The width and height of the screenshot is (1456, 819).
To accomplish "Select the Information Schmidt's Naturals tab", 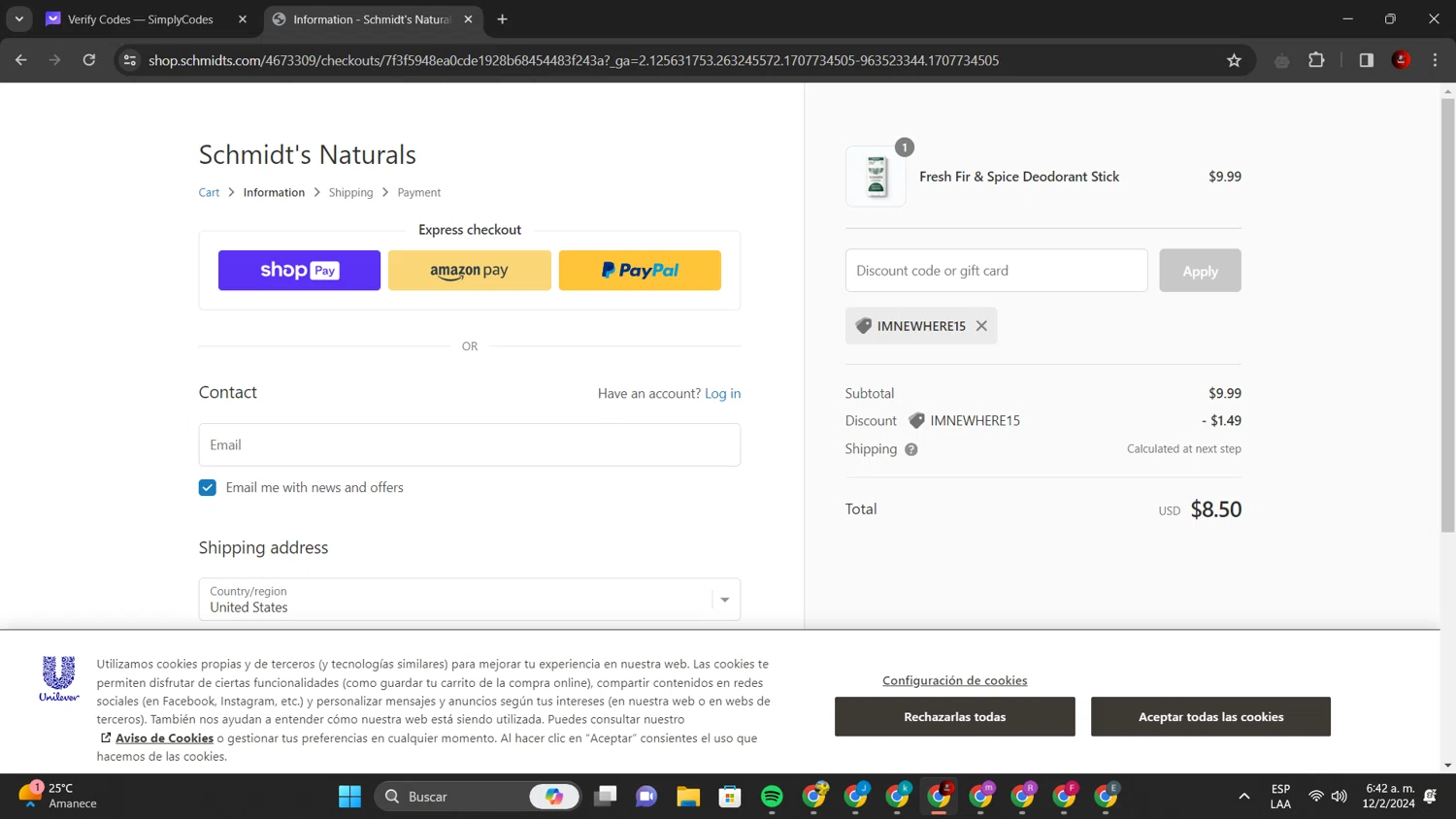I will coord(372,19).
